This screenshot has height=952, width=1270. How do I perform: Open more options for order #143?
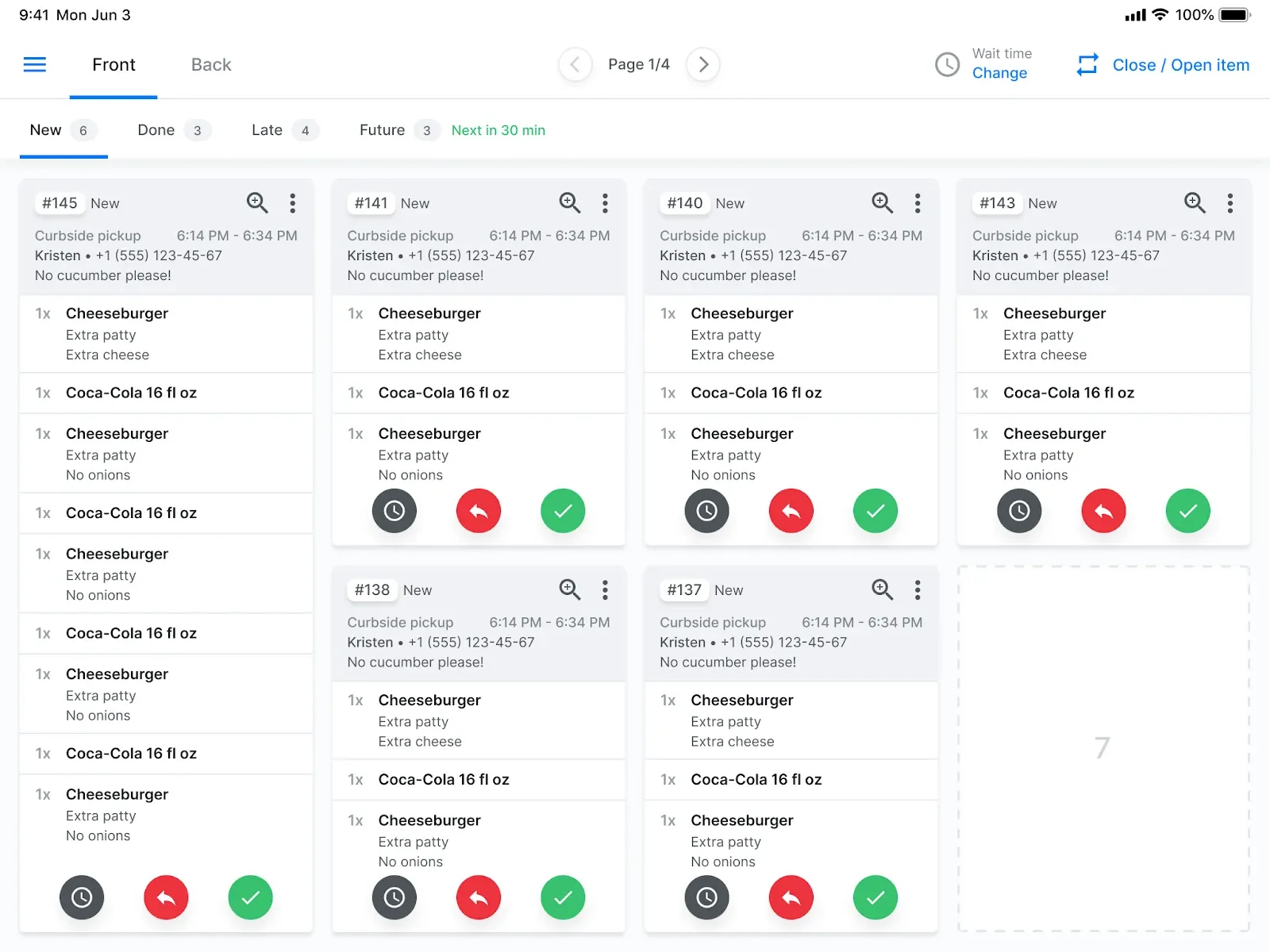[x=1230, y=203]
